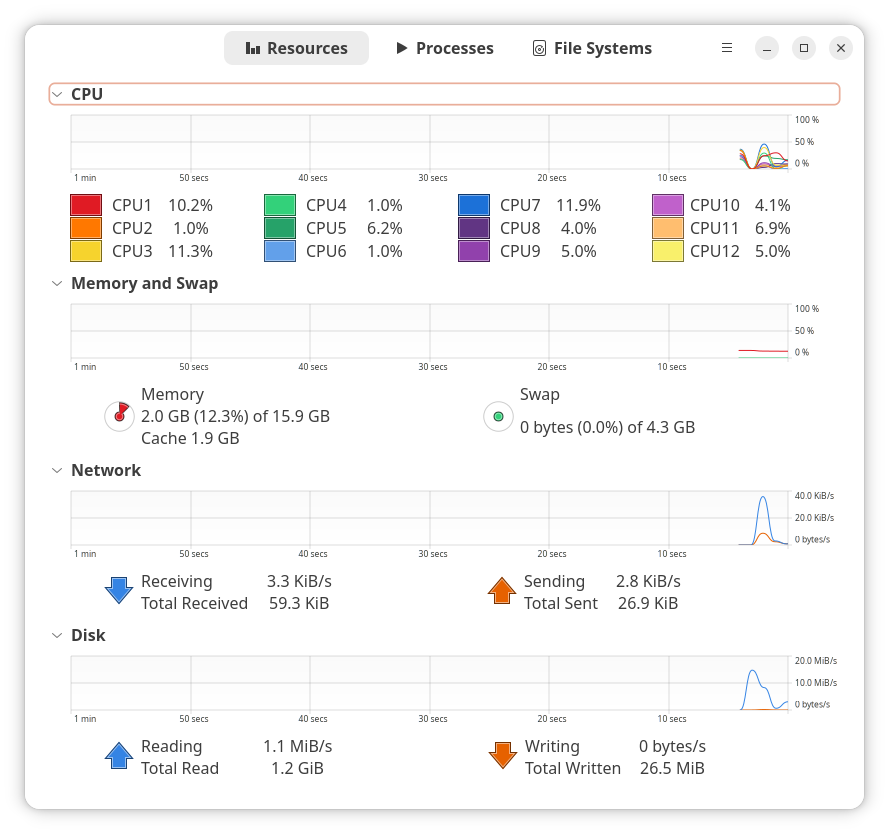Collapse the Memory and Swap section
The height and width of the screenshot is (834, 889).
tap(57, 283)
